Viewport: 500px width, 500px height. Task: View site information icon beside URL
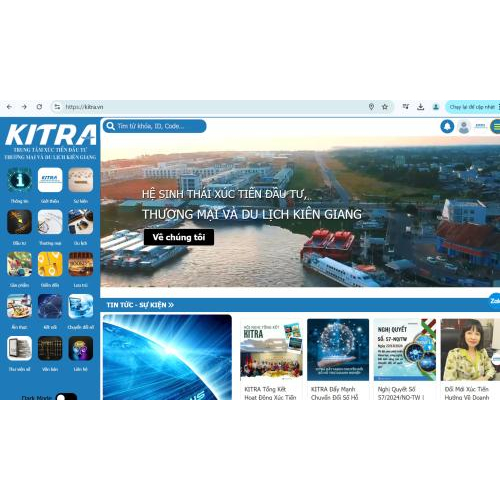click(57, 107)
